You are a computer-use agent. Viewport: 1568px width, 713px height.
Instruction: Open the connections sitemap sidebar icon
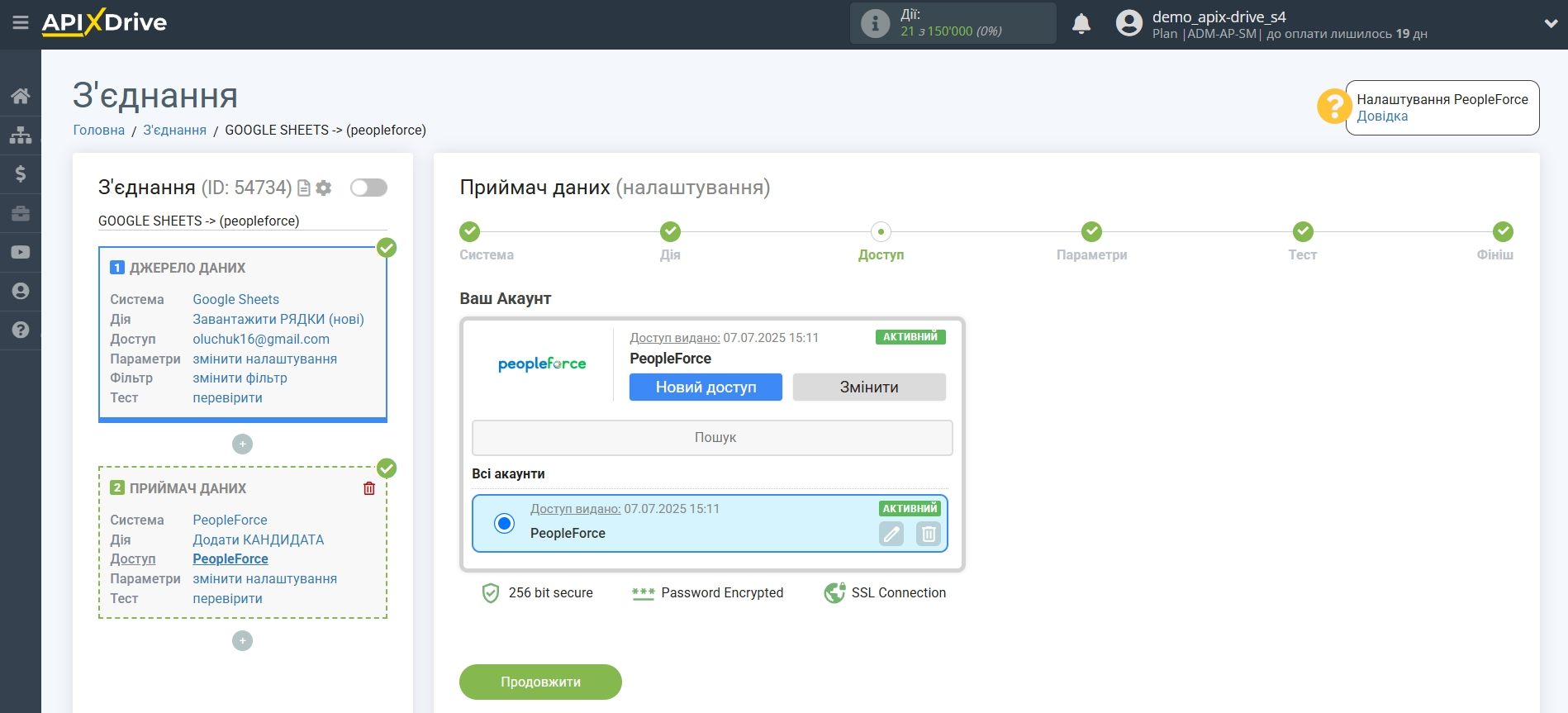pyautogui.click(x=21, y=135)
